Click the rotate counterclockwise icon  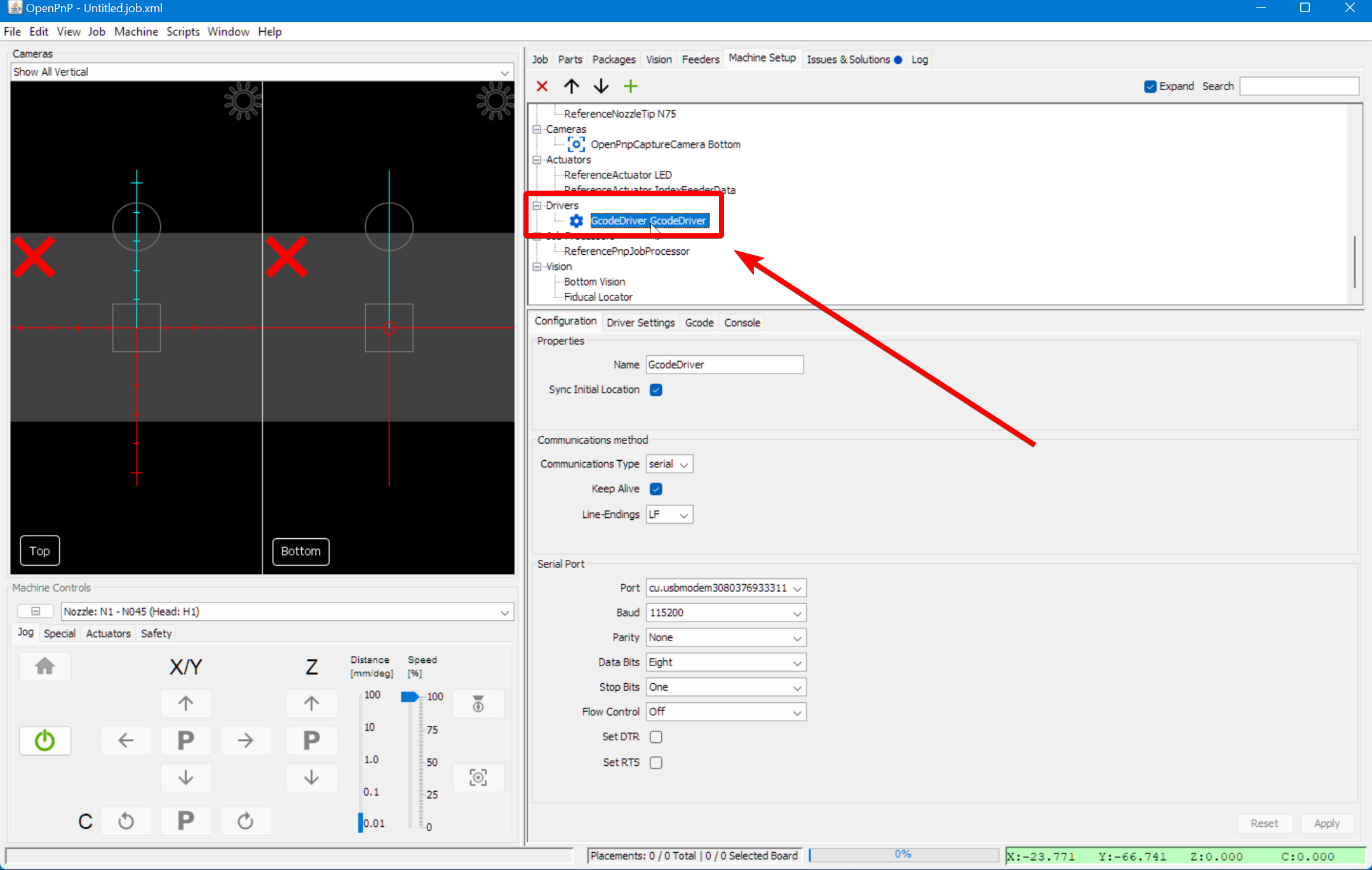coord(126,821)
